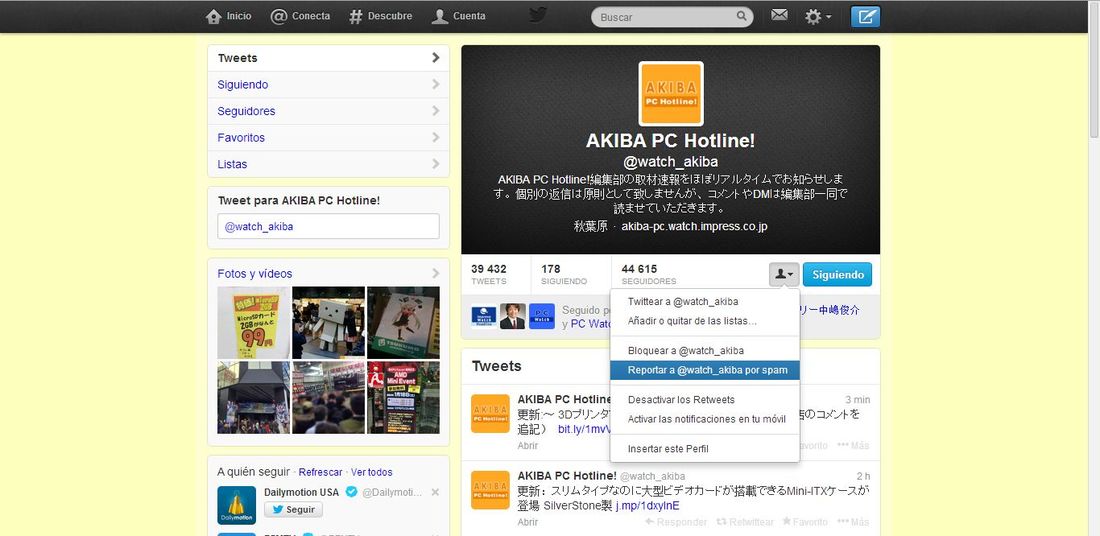Click Abrir on the 3 min tweet
This screenshot has width=1100, height=536.
click(x=528, y=445)
